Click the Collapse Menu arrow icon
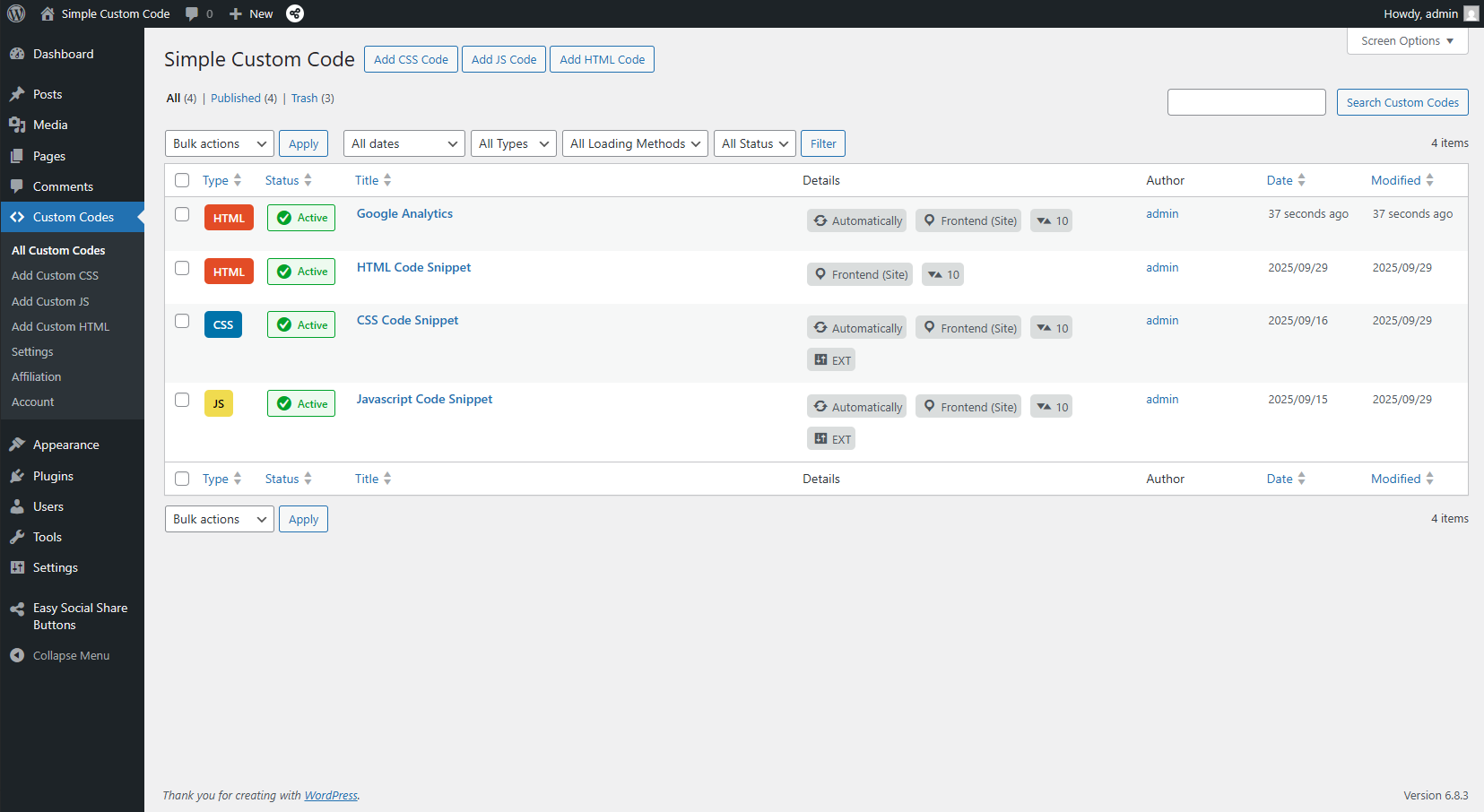 (17, 655)
